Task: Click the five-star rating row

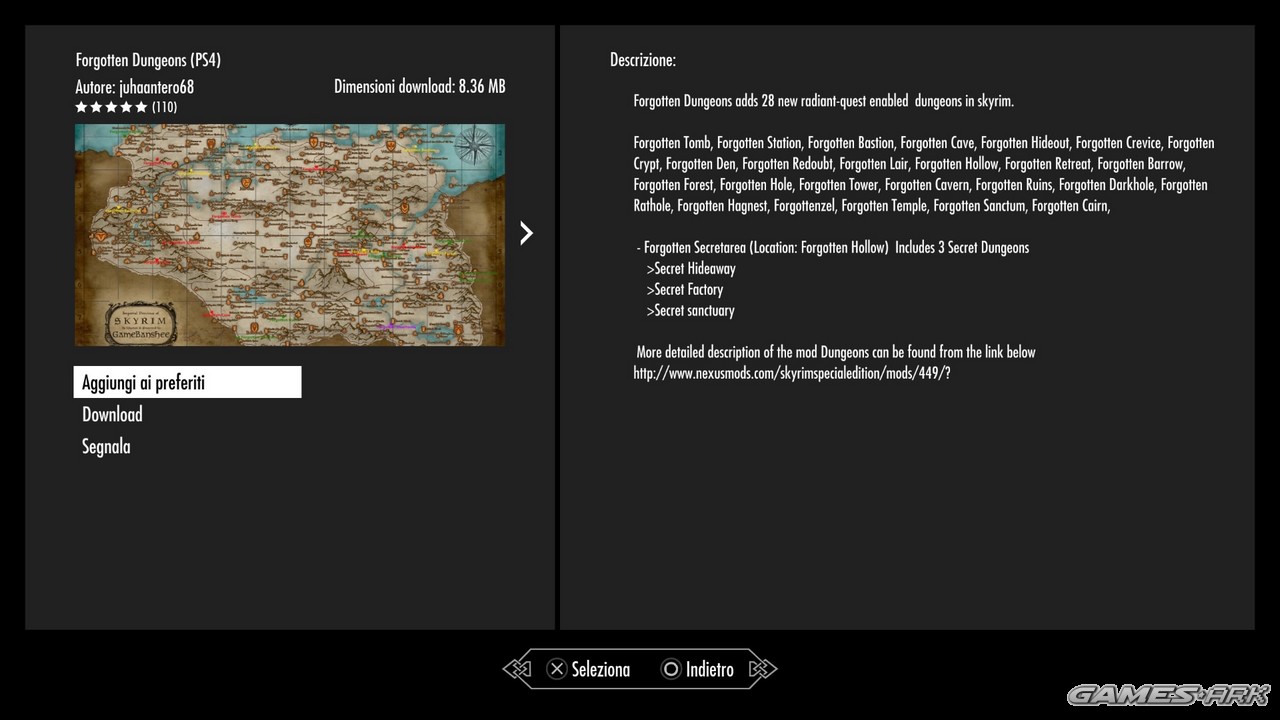Action: (111, 107)
